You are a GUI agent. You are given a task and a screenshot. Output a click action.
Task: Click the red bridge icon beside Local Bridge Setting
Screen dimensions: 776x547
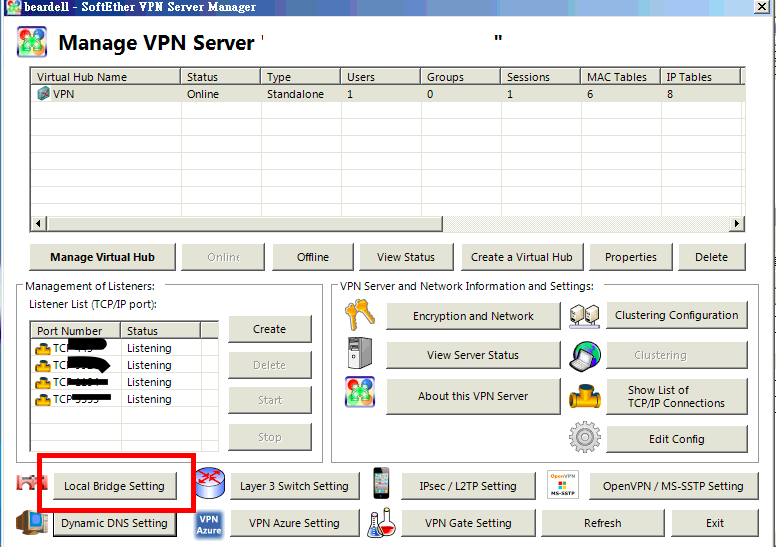pyautogui.click(x=32, y=482)
